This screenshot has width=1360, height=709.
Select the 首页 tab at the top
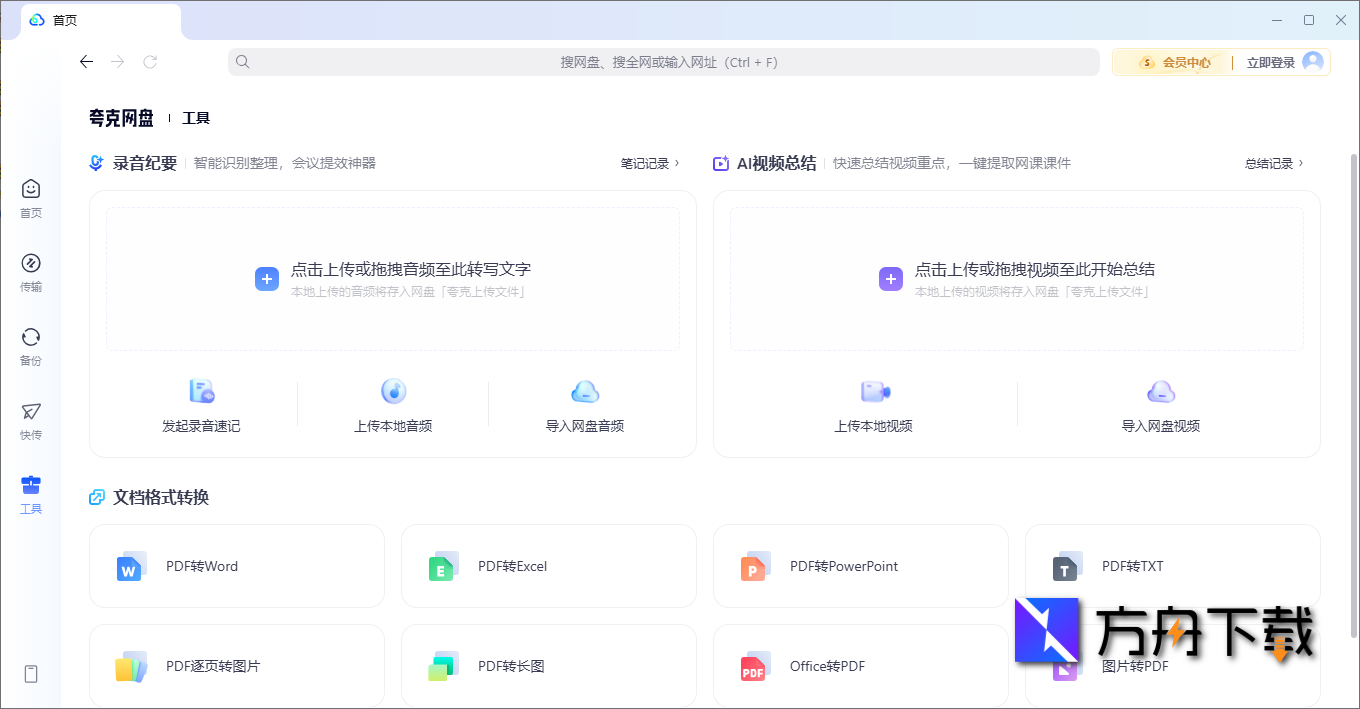pos(67,19)
